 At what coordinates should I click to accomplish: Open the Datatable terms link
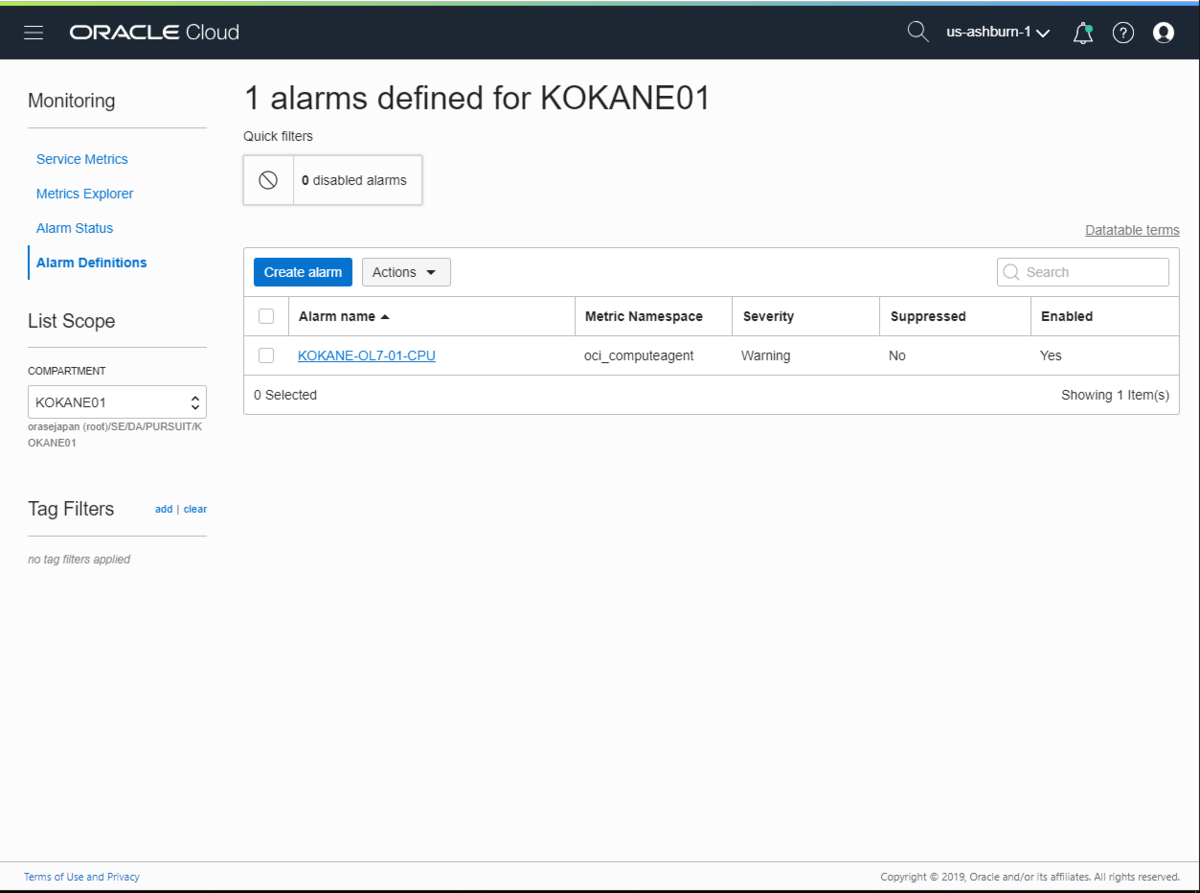click(x=1132, y=230)
